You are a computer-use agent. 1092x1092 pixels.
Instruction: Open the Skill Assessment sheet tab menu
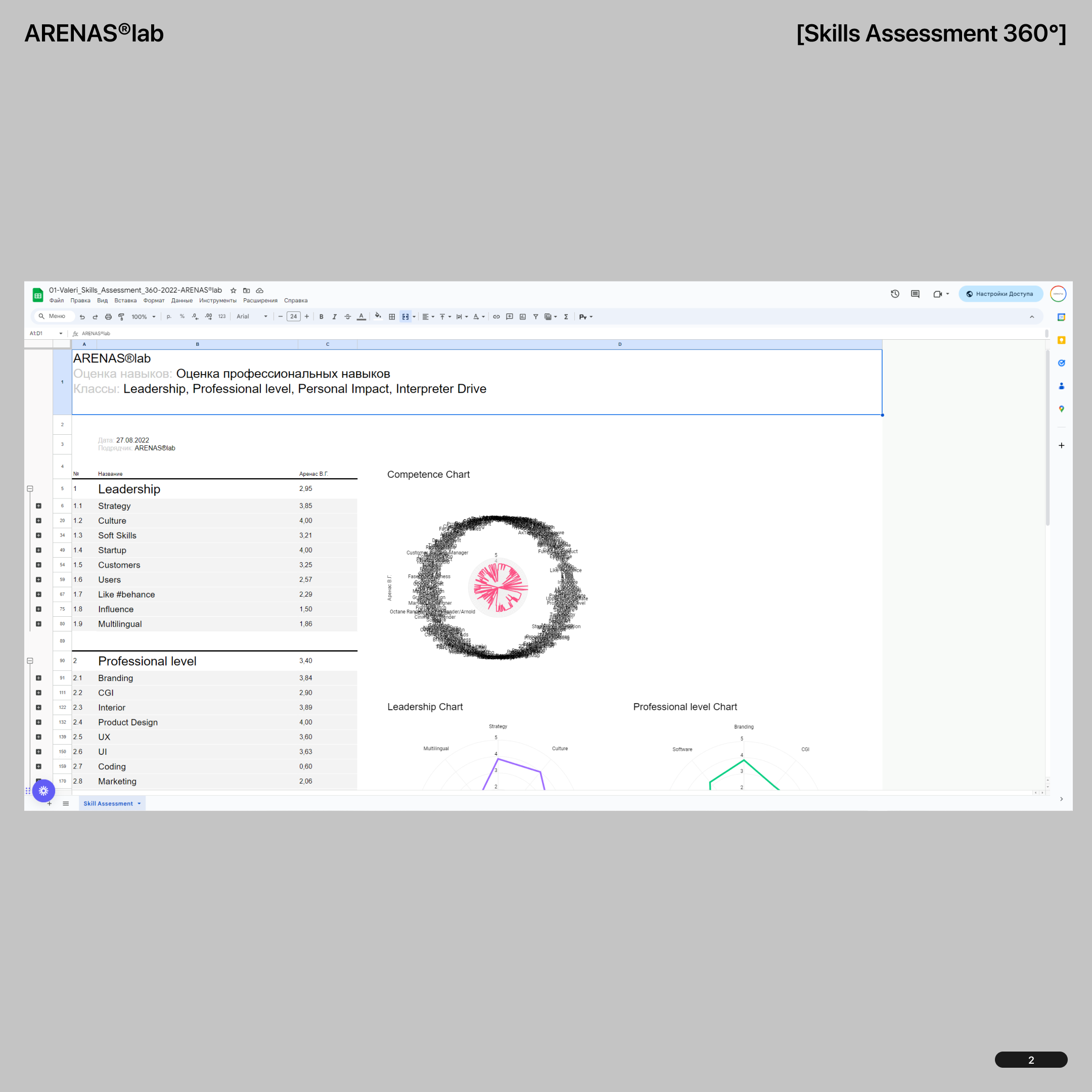(x=139, y=803)
